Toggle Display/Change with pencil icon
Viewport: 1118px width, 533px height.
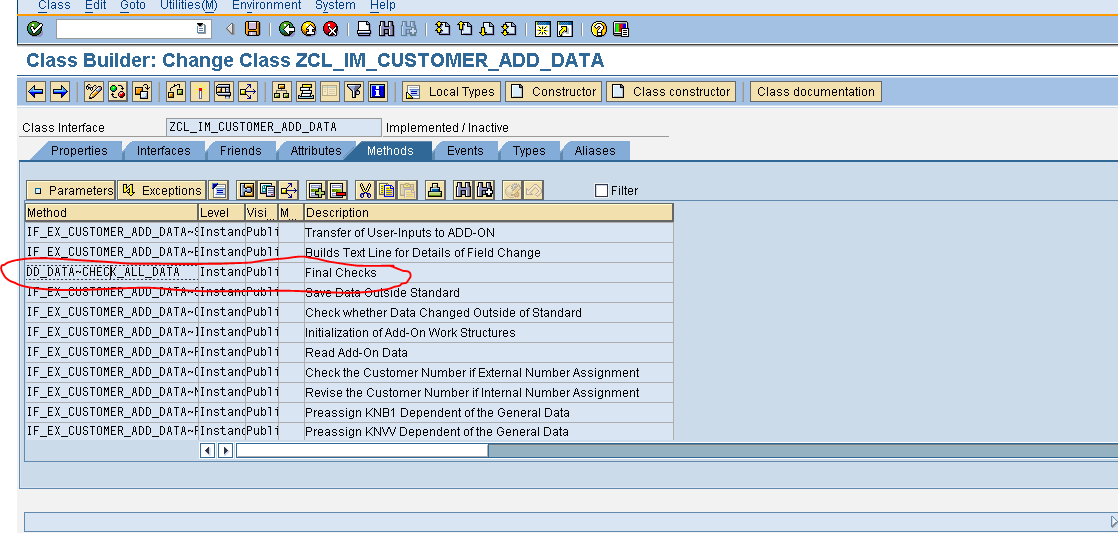pos(94,91)
